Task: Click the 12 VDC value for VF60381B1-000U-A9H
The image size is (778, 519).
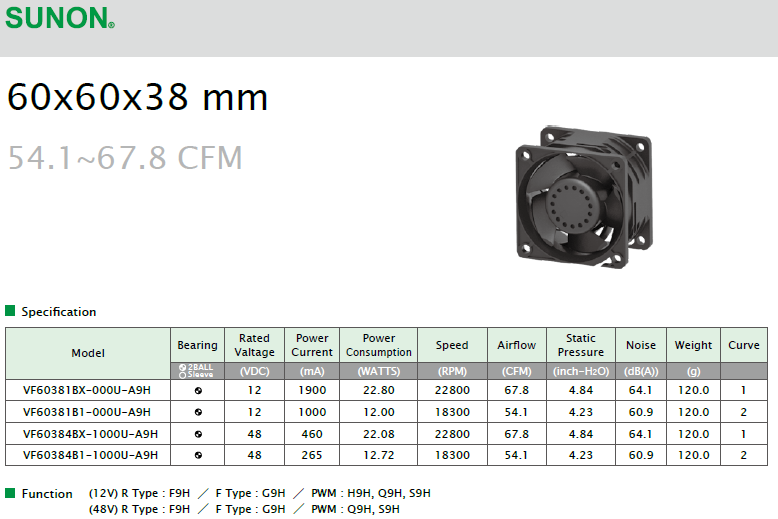Action: [x=255, y=412]
